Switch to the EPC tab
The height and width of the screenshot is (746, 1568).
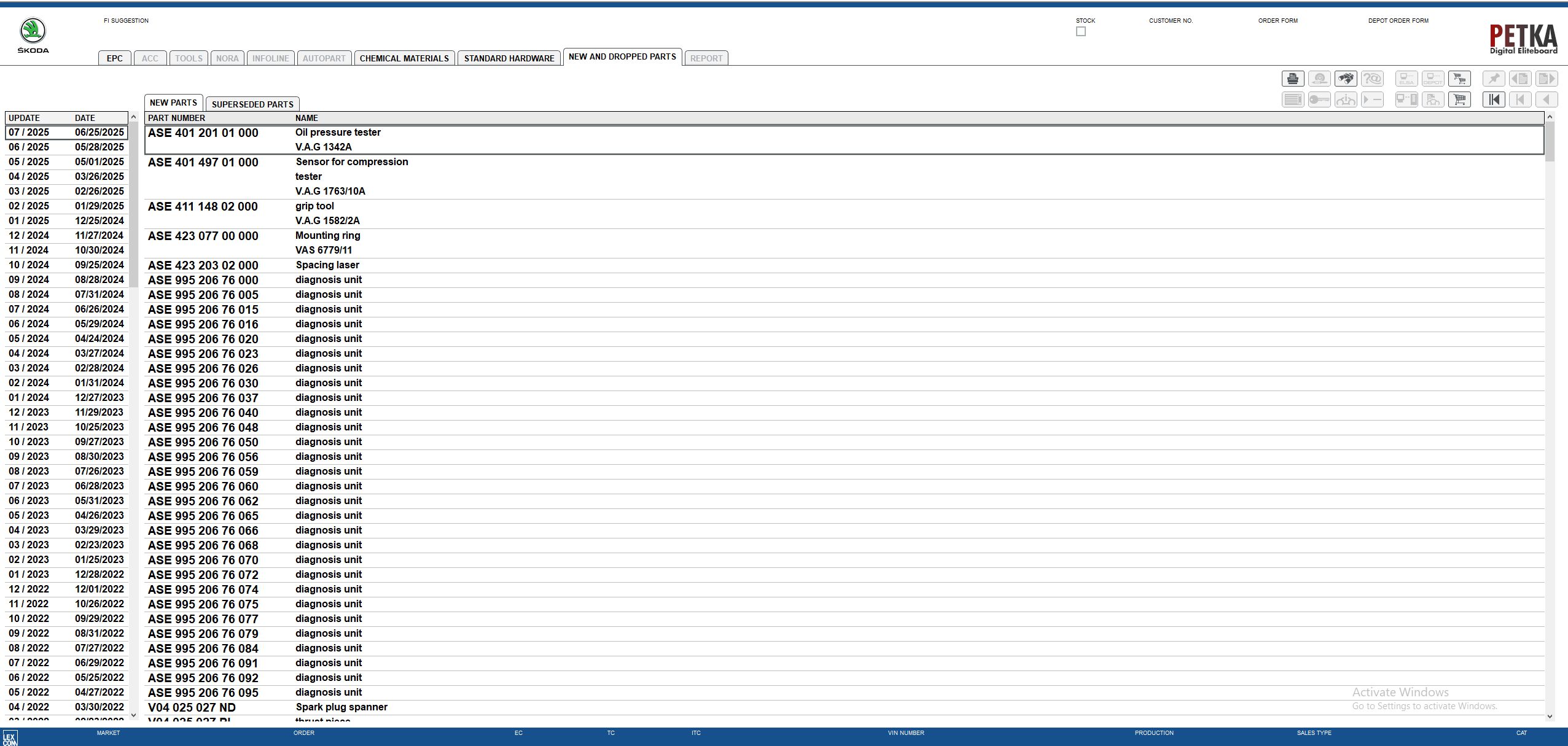coord(115,58)
